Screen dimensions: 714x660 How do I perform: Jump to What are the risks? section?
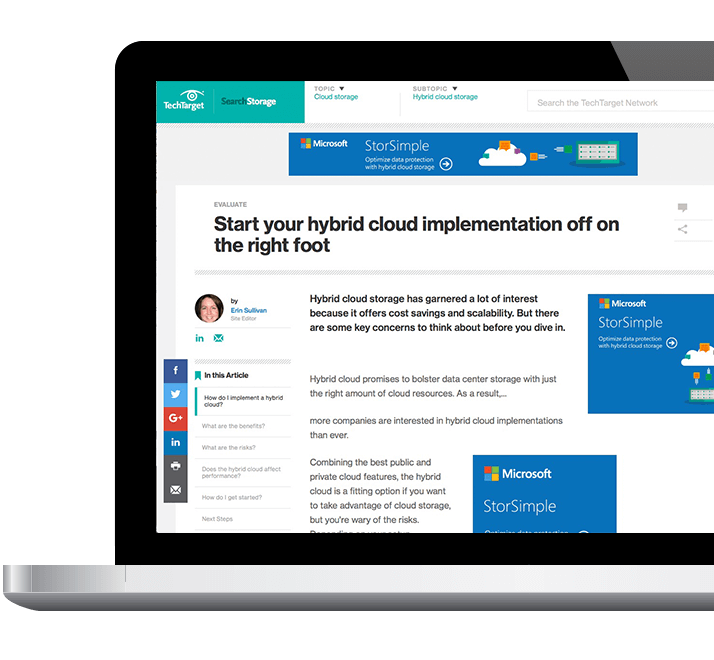[x=229, y=447]
